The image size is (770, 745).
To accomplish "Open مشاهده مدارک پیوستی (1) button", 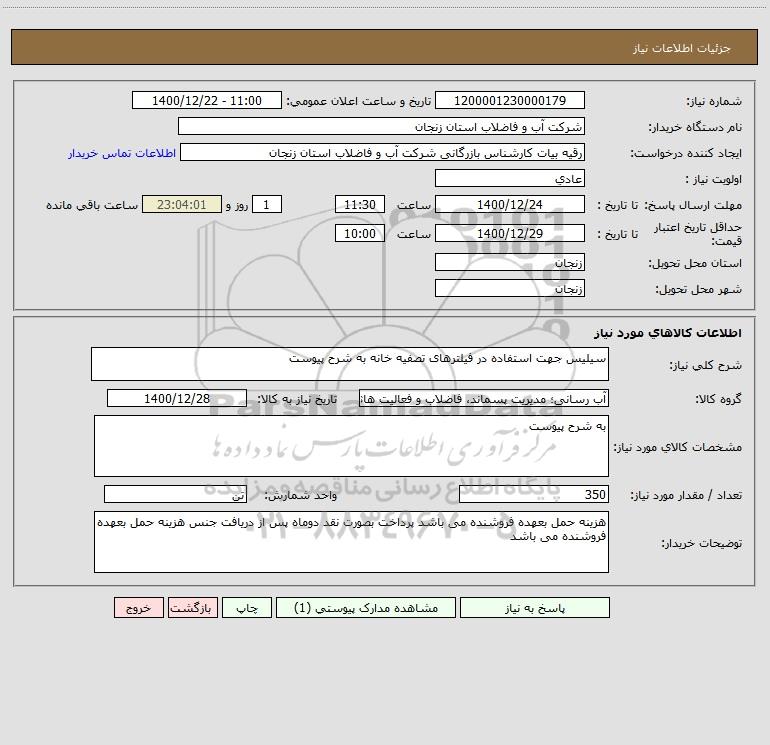I will coord(366,607).
